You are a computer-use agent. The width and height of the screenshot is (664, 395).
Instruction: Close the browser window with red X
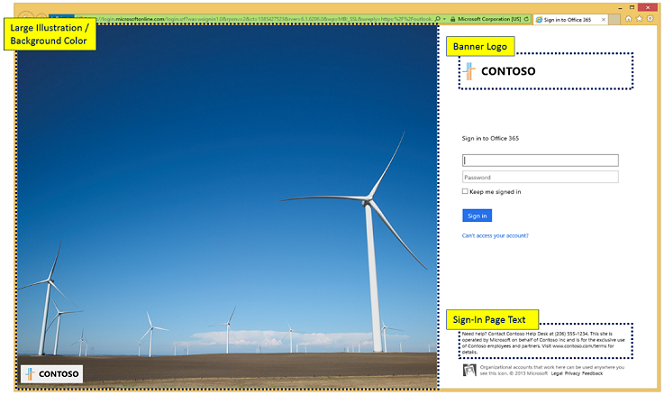[647, 7]
